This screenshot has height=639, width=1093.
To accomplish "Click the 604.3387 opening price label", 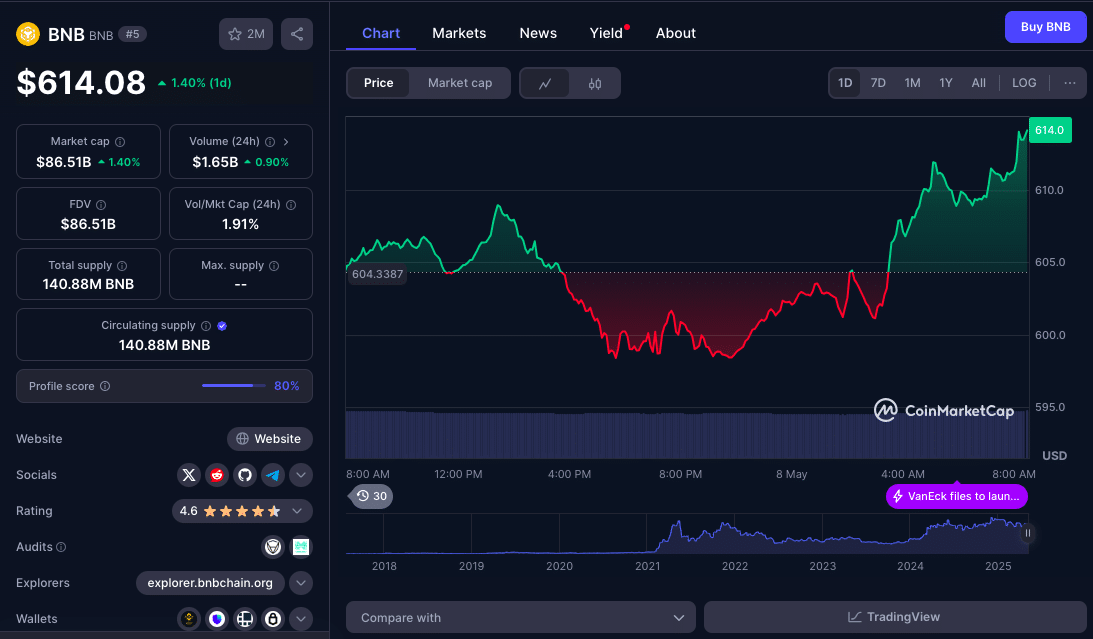I will pos(377,274).
